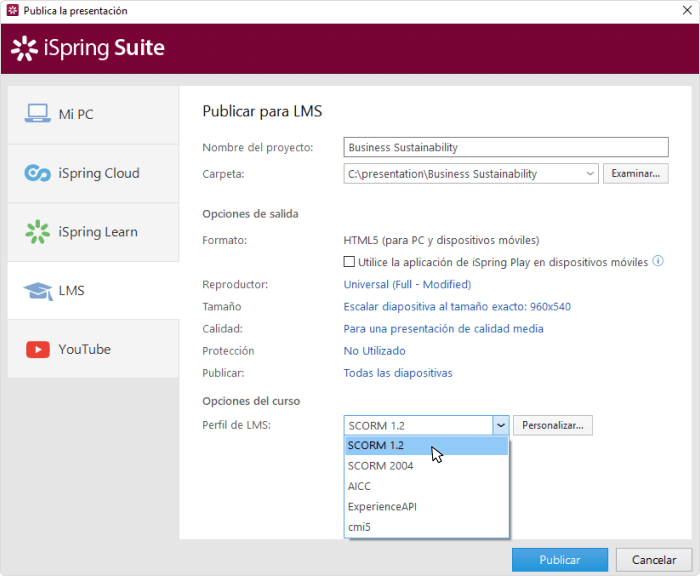Image resolution: width=700 pixels, height=576 pixels.
Task: Click the No Utilizado protection link
Action: pos(375,351)
